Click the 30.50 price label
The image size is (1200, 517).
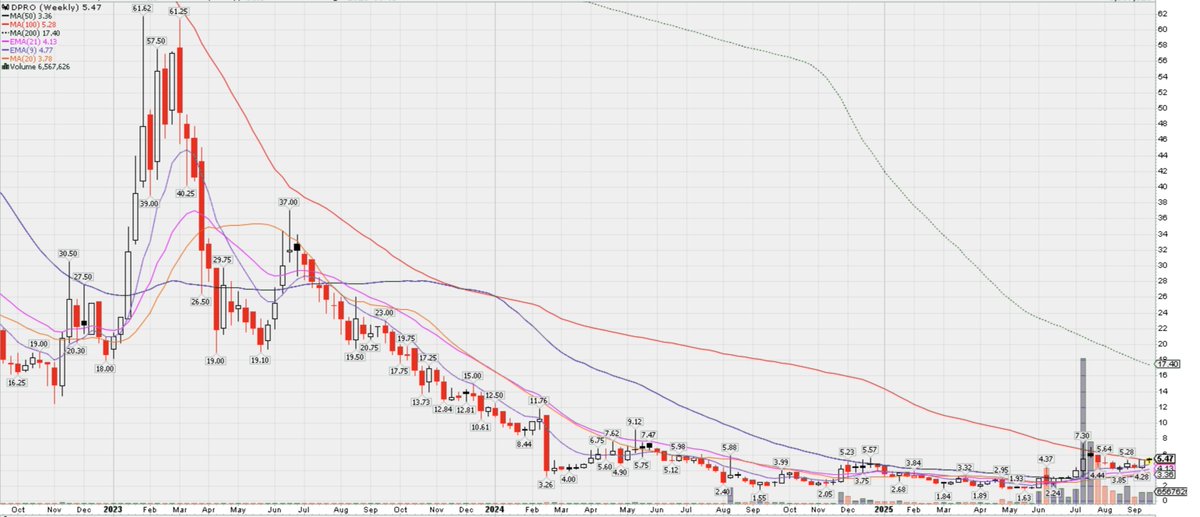[68, 253]
